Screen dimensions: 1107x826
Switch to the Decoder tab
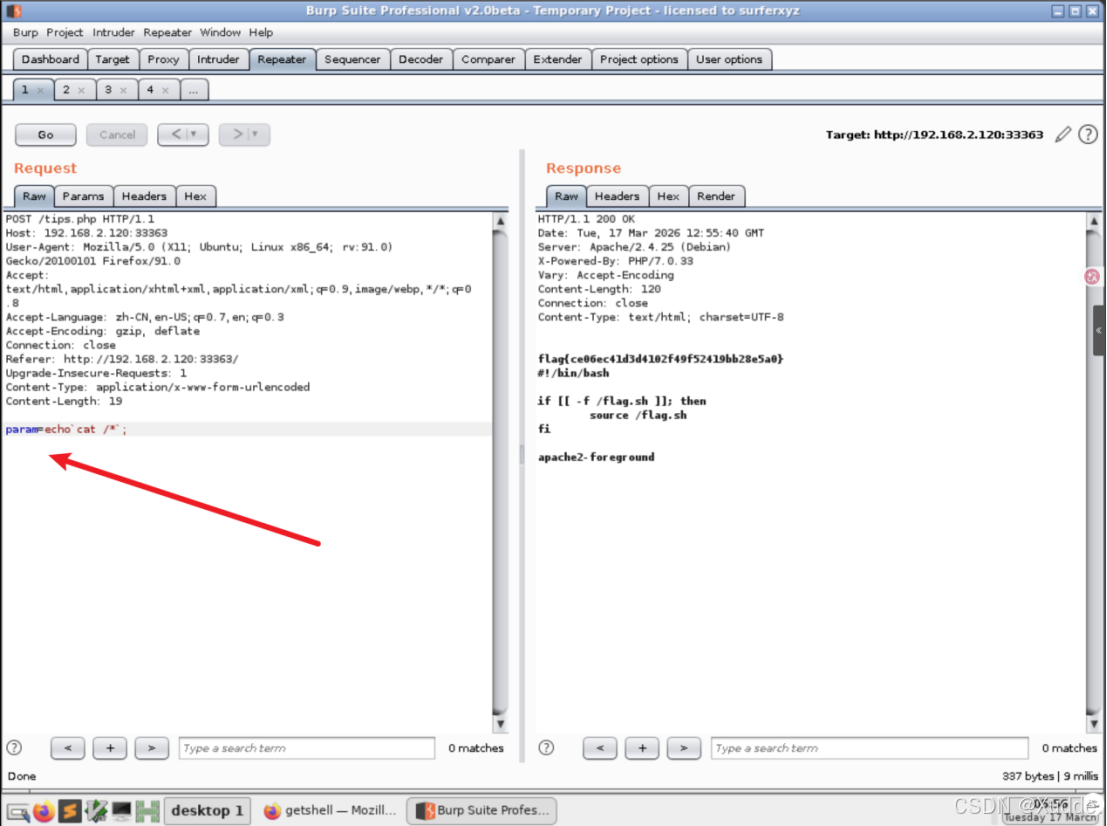pos(421,59)
